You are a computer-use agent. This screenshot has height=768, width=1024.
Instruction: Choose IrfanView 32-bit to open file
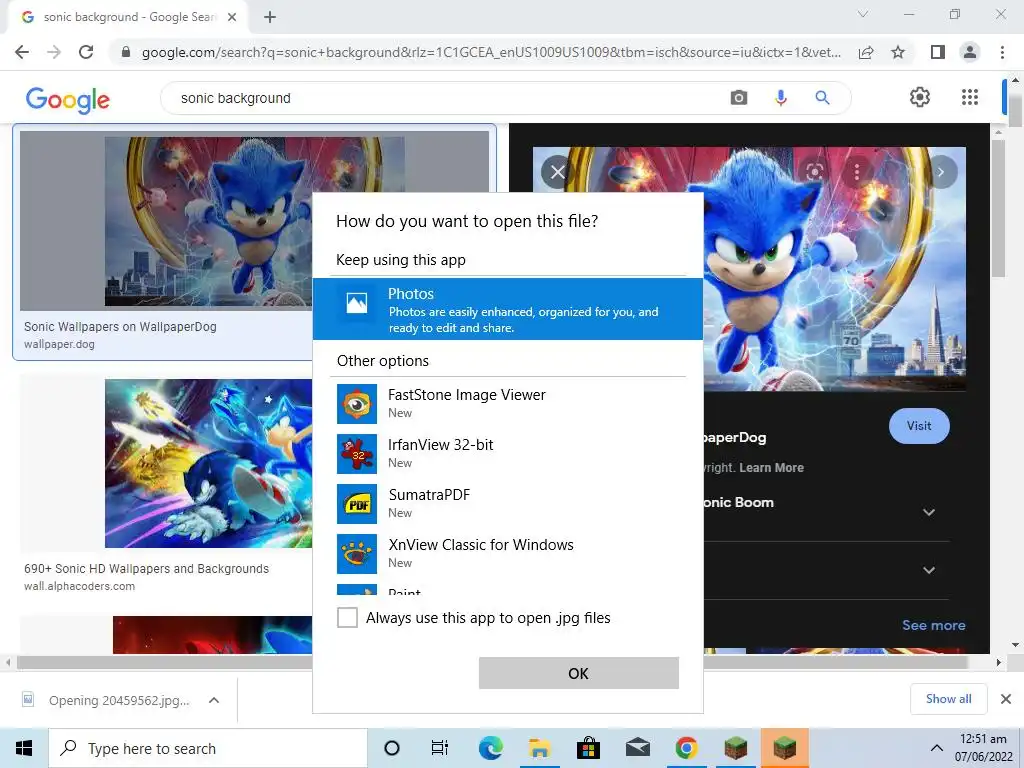[508, 454]
